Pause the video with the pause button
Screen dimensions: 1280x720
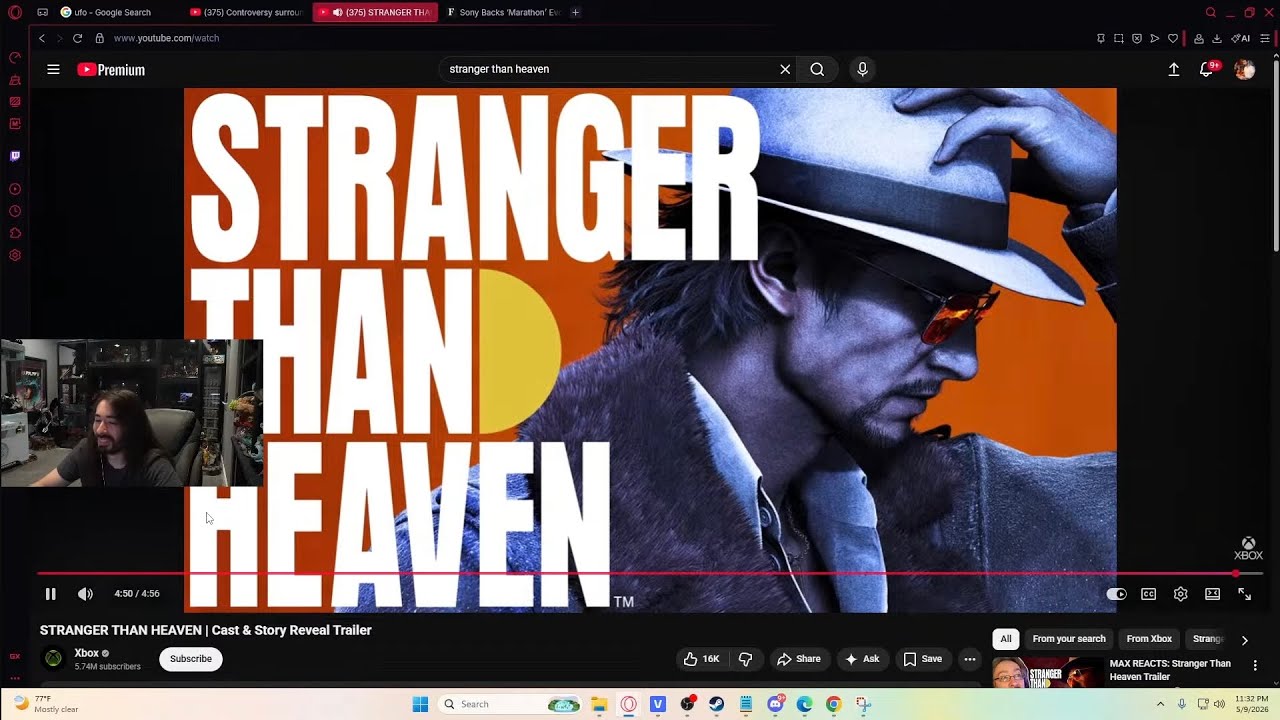50,594
